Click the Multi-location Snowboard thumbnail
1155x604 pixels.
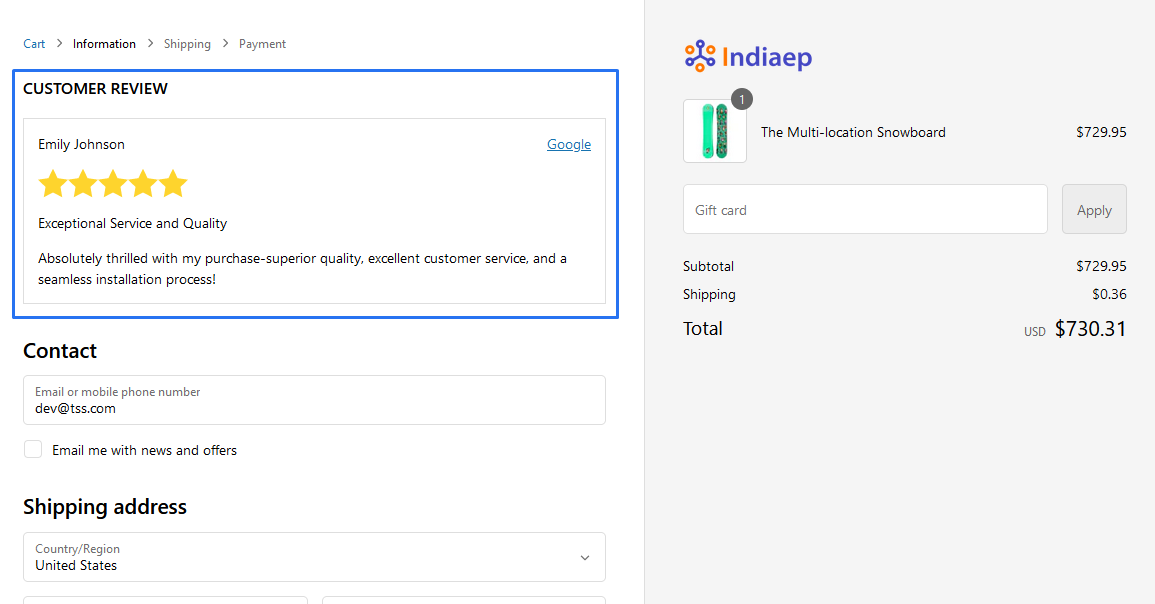click(x=714, y=131)
